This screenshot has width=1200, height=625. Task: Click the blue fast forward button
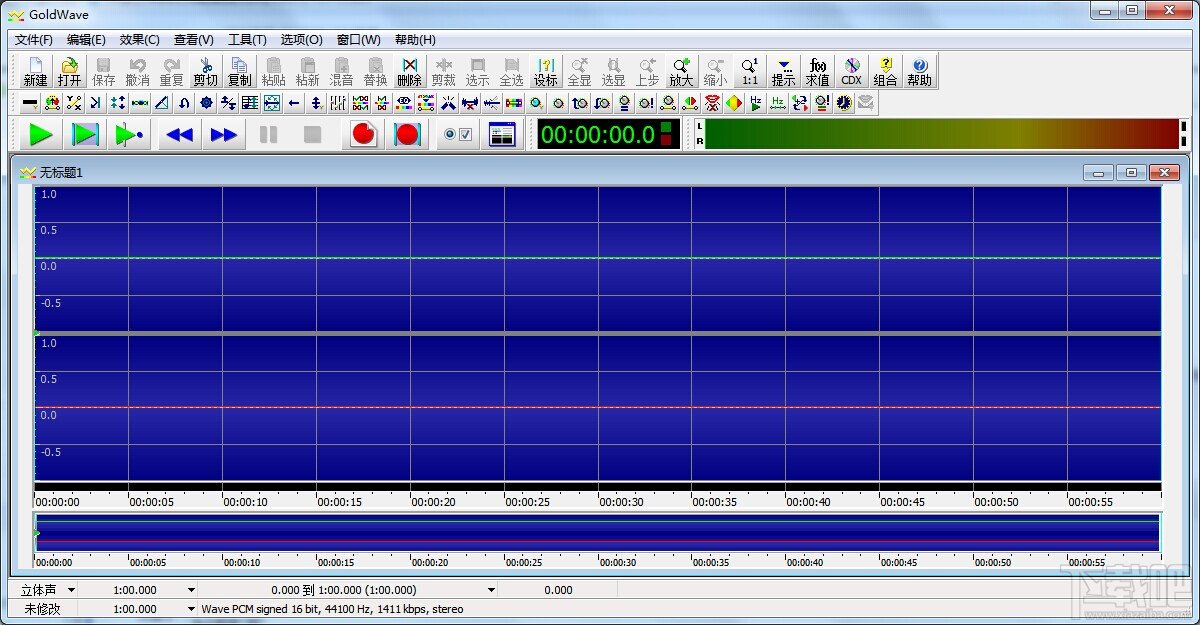(224, 134)
